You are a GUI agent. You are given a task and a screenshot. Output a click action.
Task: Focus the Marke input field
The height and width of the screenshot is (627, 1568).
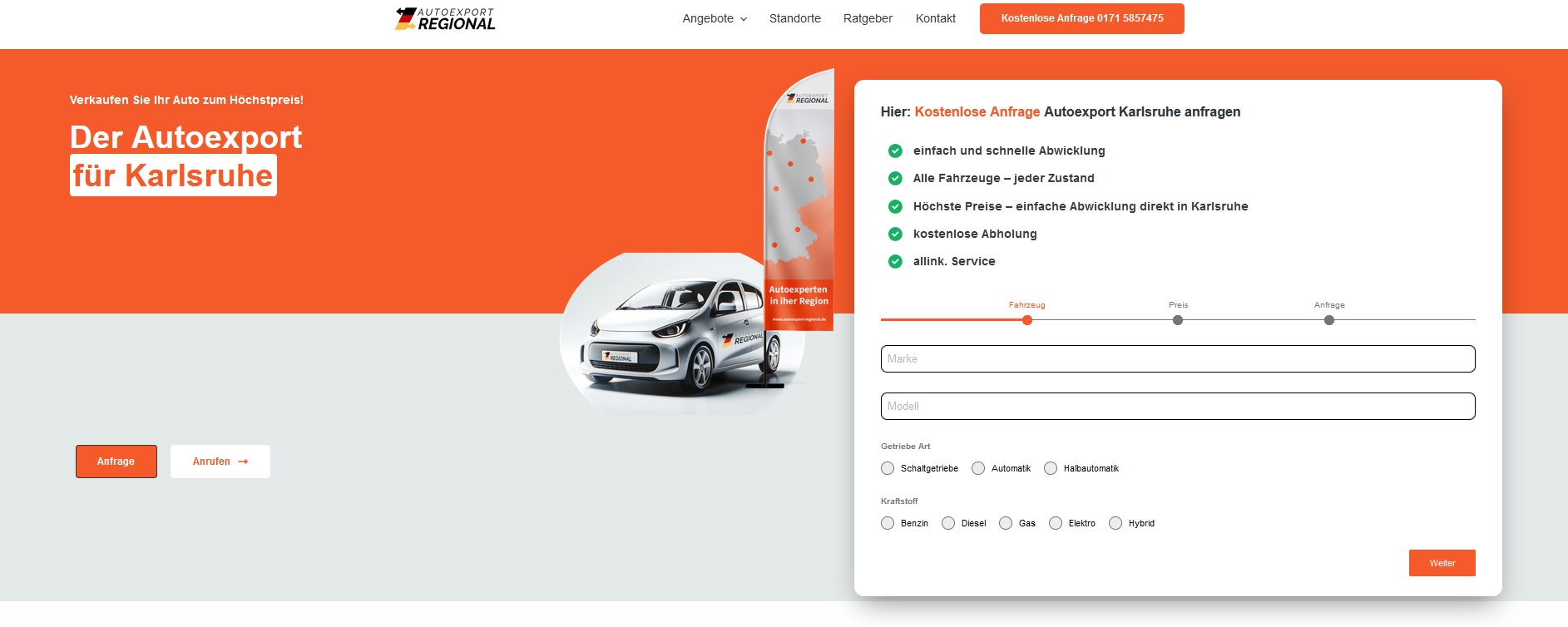[1177, 359]
